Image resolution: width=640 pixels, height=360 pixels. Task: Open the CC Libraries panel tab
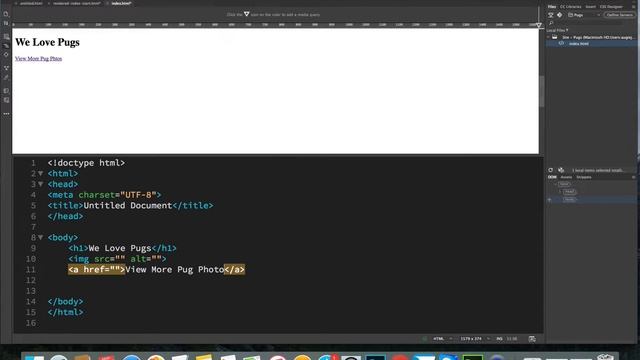(x=571, y=7)
